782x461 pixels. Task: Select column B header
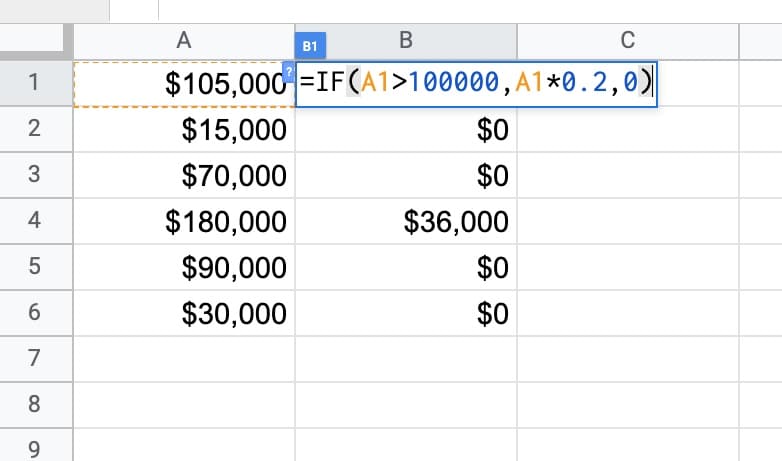point(406,39)
